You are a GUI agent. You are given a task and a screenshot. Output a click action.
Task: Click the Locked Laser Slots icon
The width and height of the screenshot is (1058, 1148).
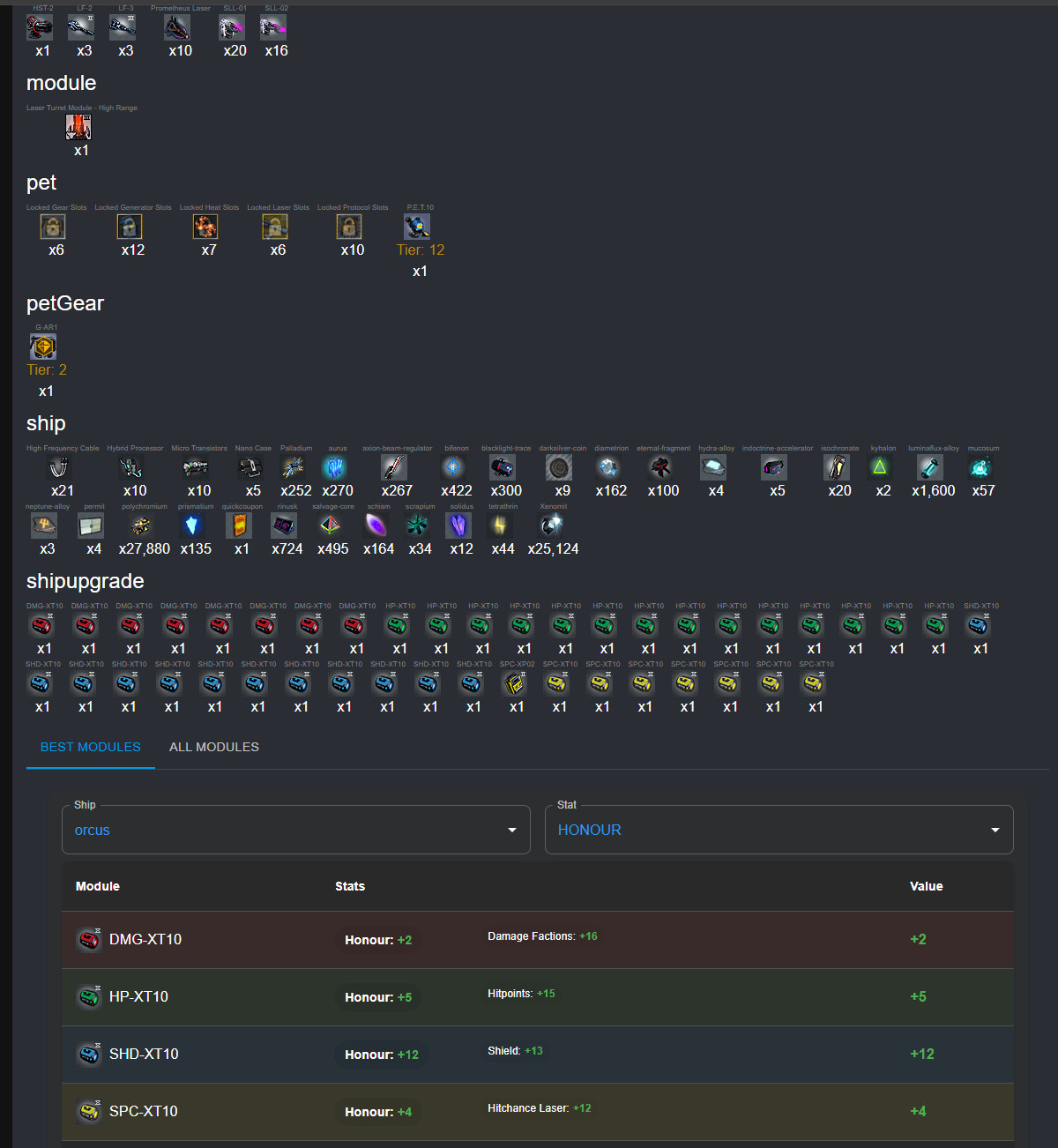275,227
